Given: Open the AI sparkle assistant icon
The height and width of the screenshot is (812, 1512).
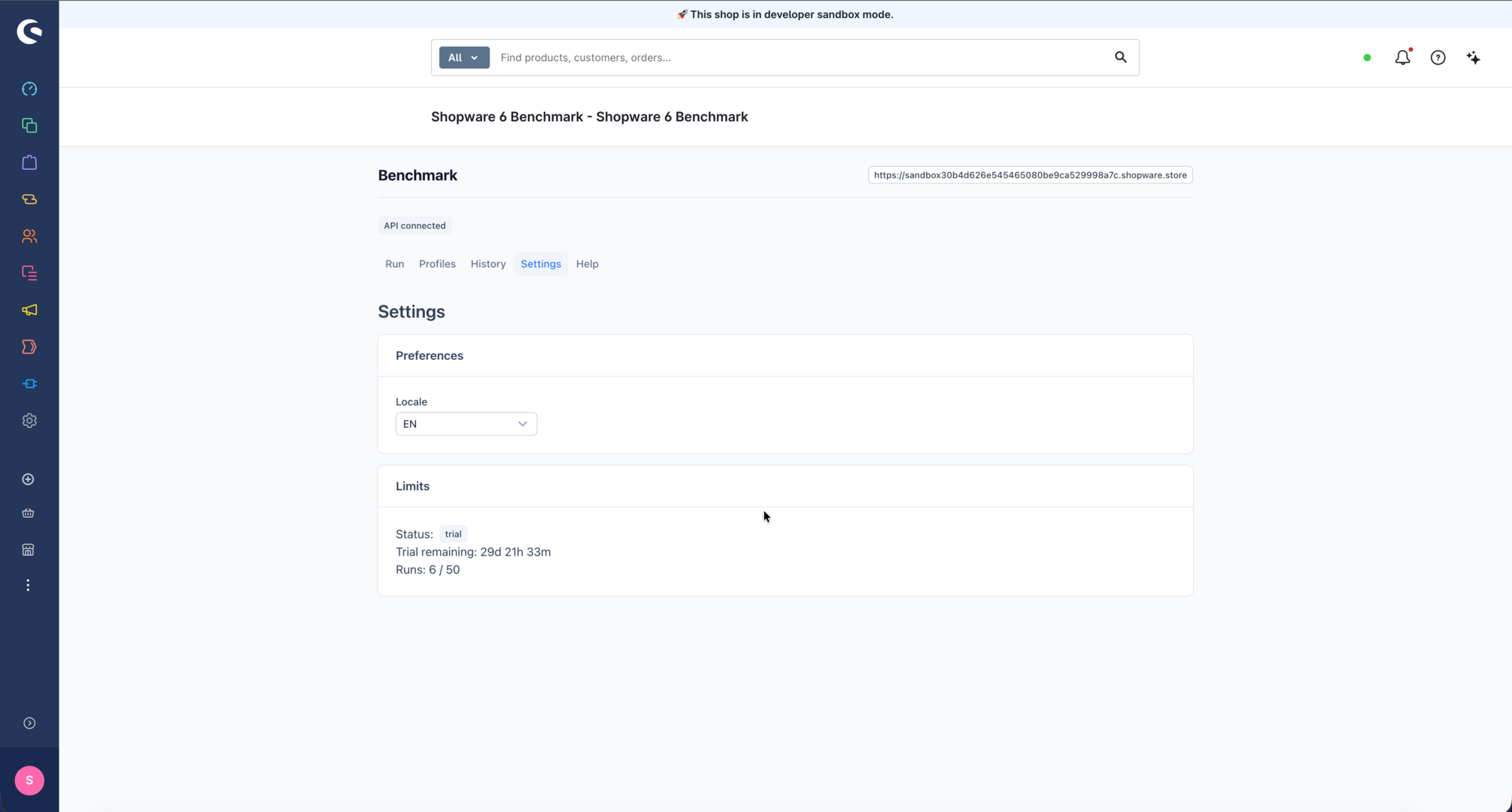Looking at the screenshot, I should tap(1474, 58).
